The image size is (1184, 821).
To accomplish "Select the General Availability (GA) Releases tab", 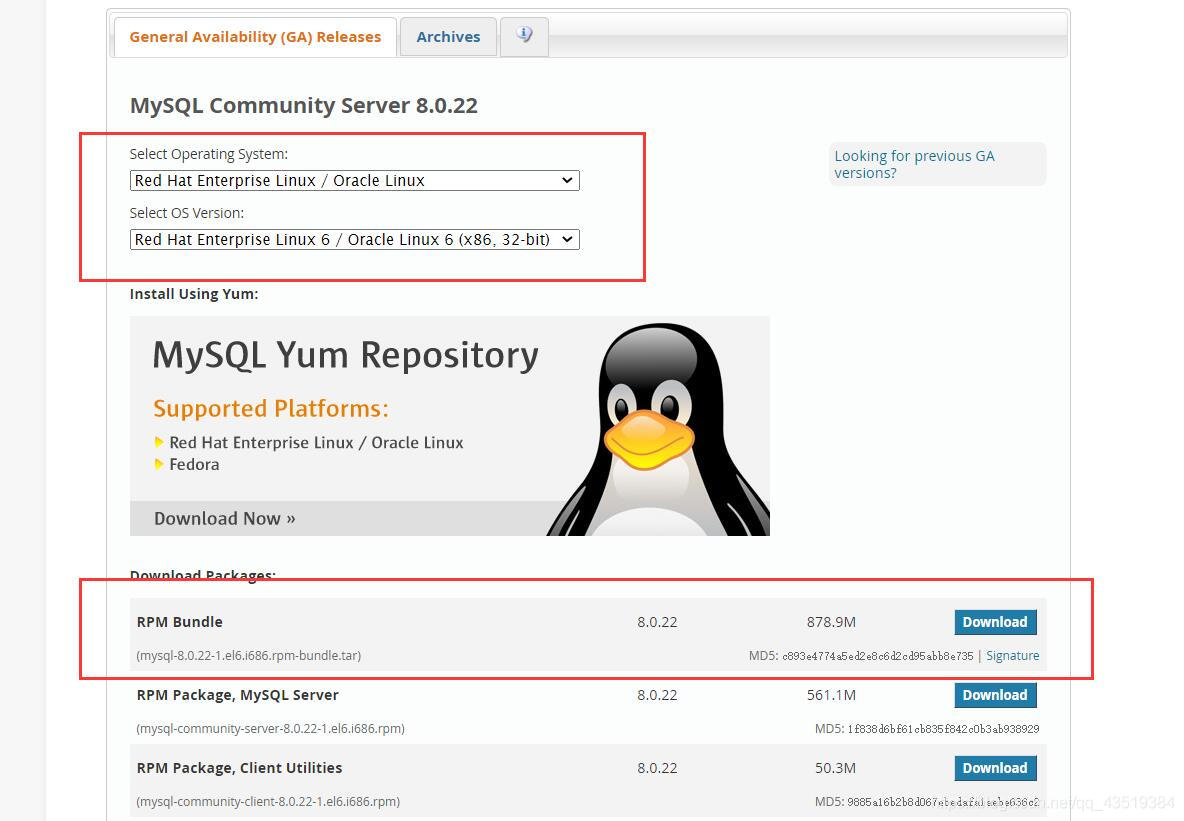I will click(255, 36).
